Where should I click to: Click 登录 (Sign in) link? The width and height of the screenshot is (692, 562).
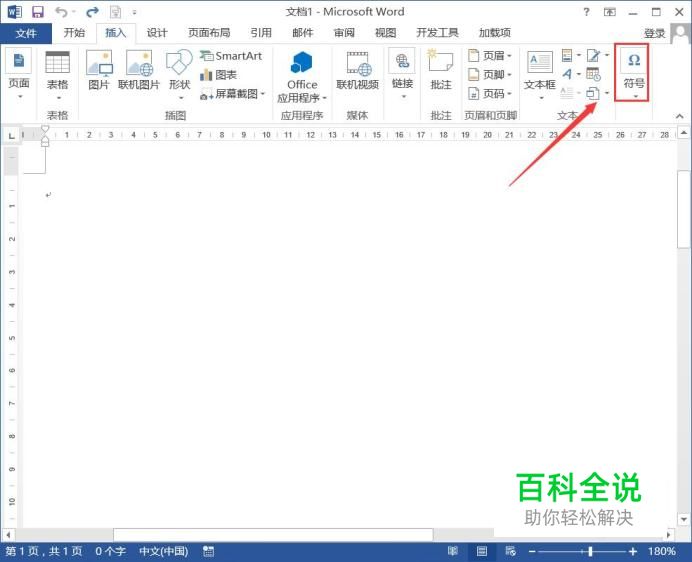click(x=654, y=33)
